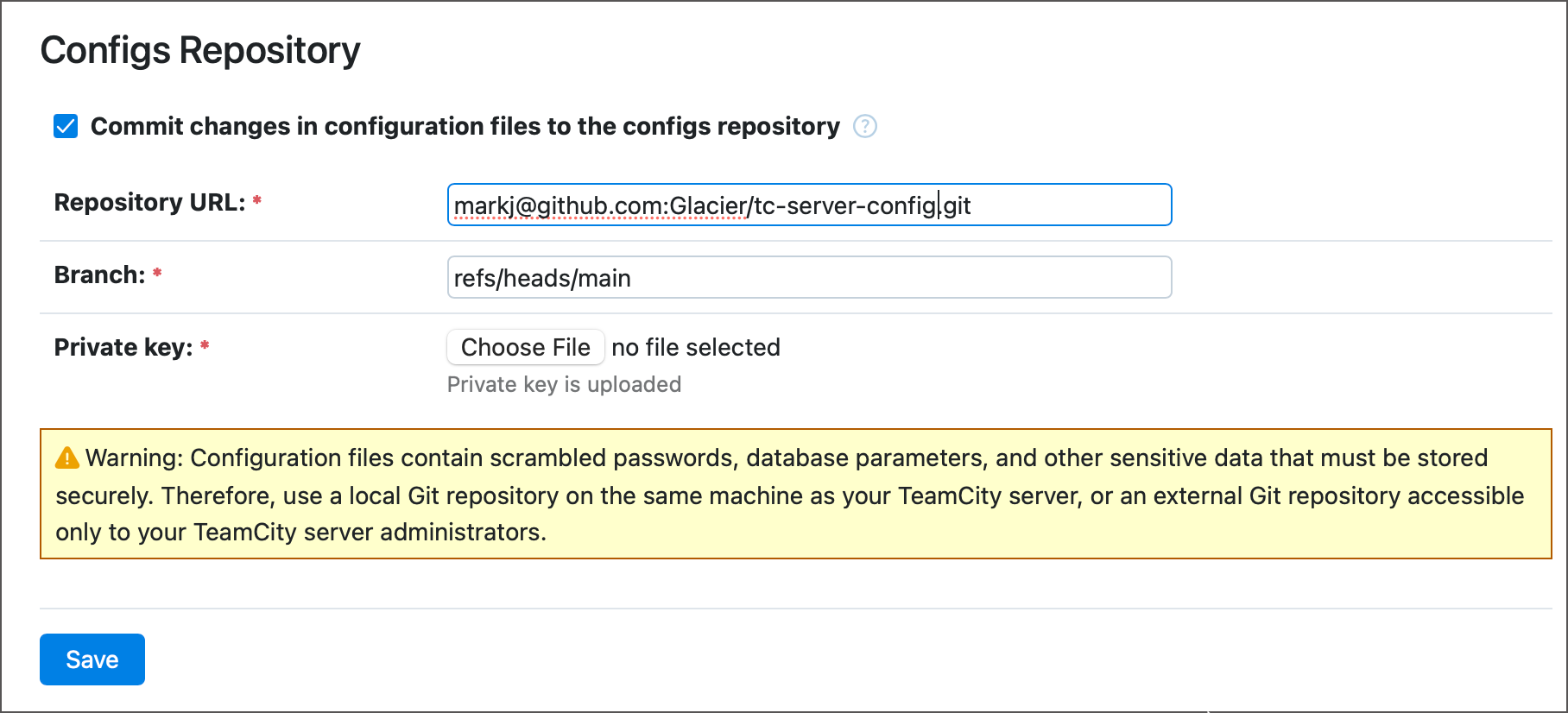The width and height of the screenshot is (1568, 713).
Task: Click the 'no file selected' text
Action: [x=695, y=347]
